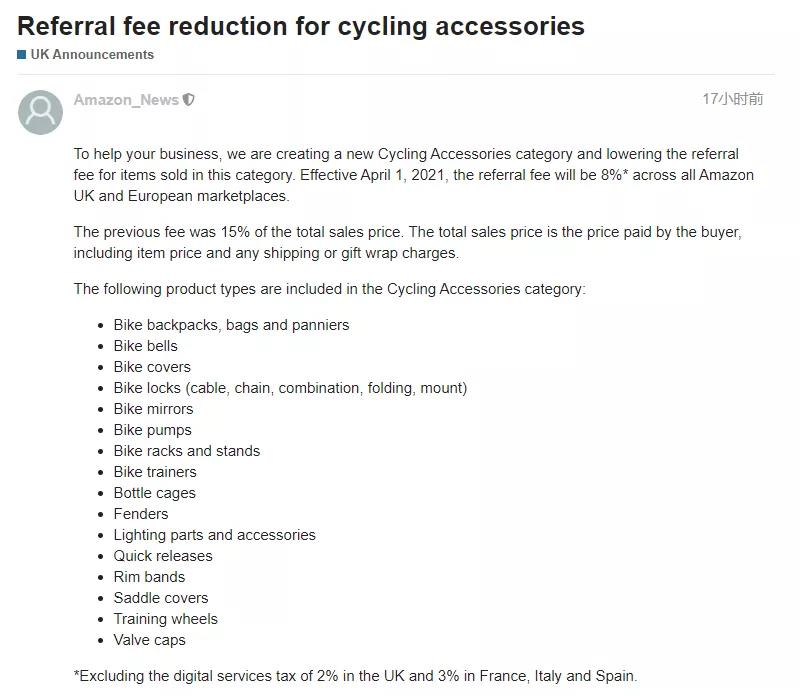This screenshot has width=800, height=696.
Task: Click the Training wheels list item
Action: pos(166,619)
